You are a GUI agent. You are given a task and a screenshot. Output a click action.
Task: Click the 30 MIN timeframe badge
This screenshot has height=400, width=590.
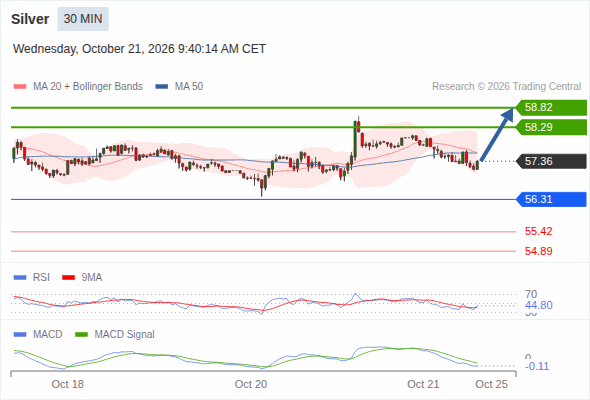(83, 19)
